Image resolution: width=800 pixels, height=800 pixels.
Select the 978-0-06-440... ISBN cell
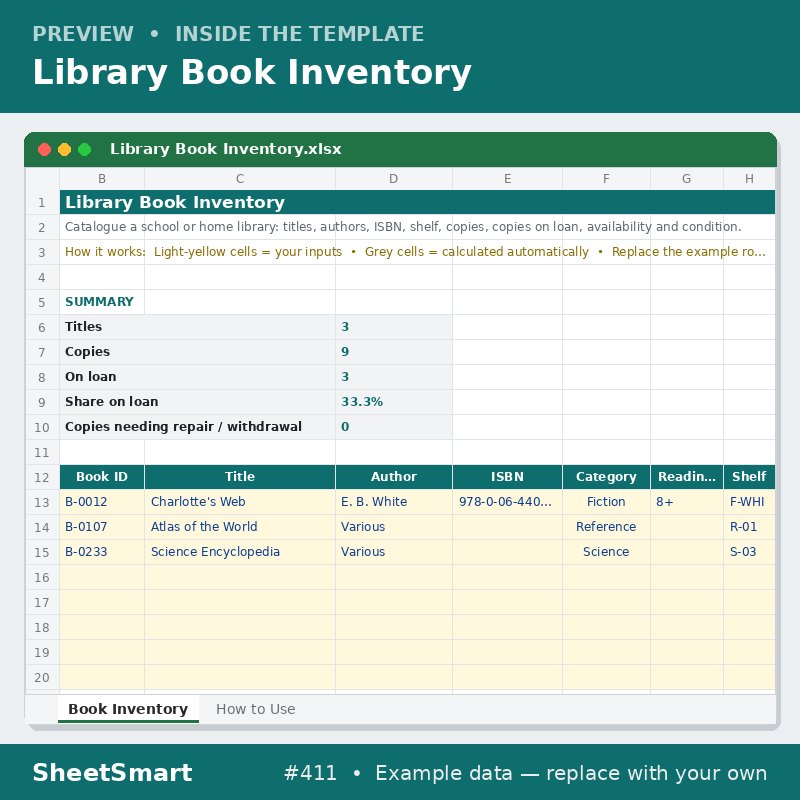tap(507, 502)
